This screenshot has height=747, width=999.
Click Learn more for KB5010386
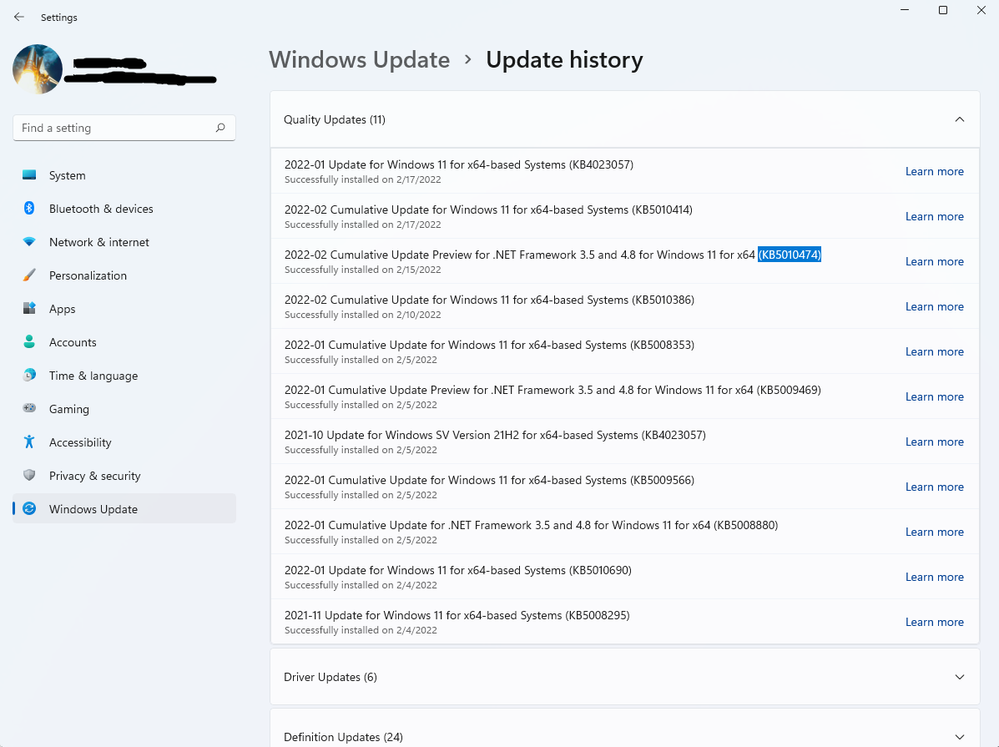pos(935,307)
